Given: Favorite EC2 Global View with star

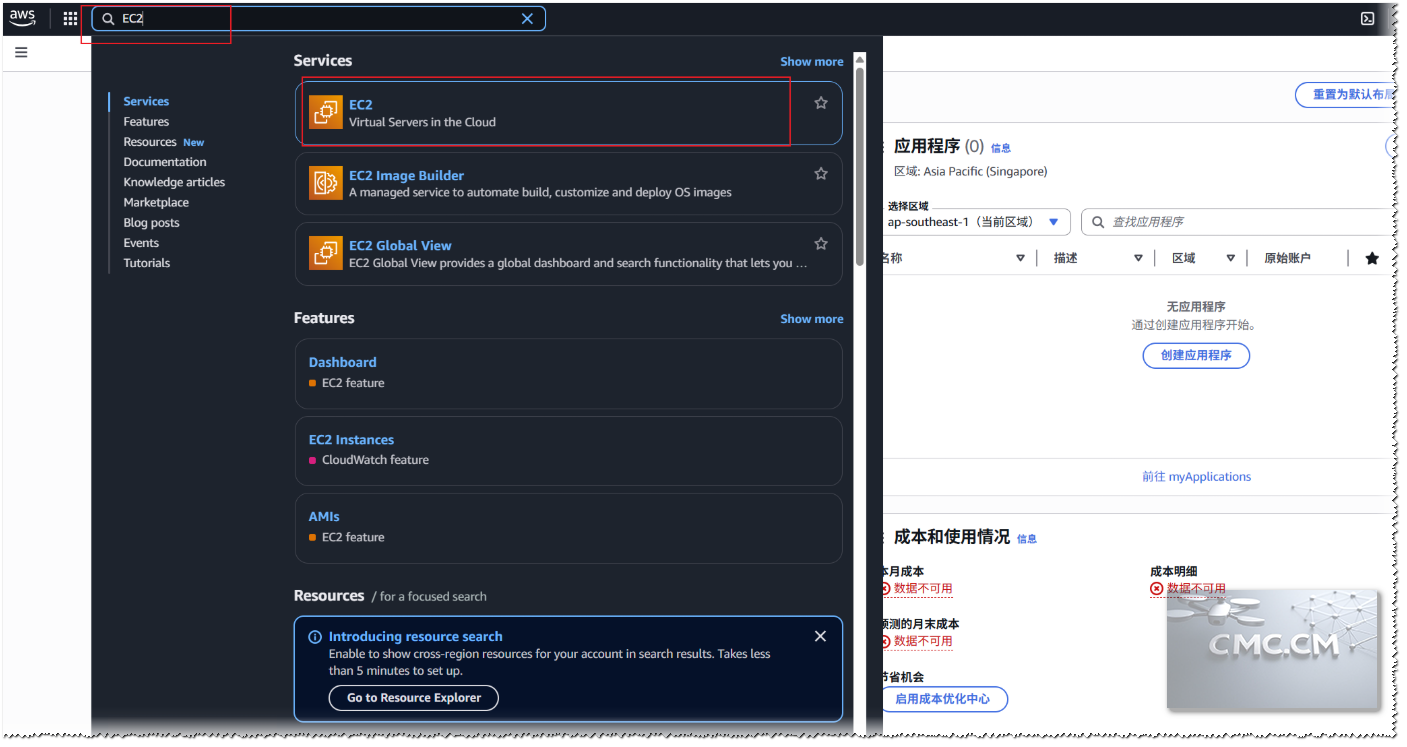Looking at the screenshot, I should coord(821,244).
